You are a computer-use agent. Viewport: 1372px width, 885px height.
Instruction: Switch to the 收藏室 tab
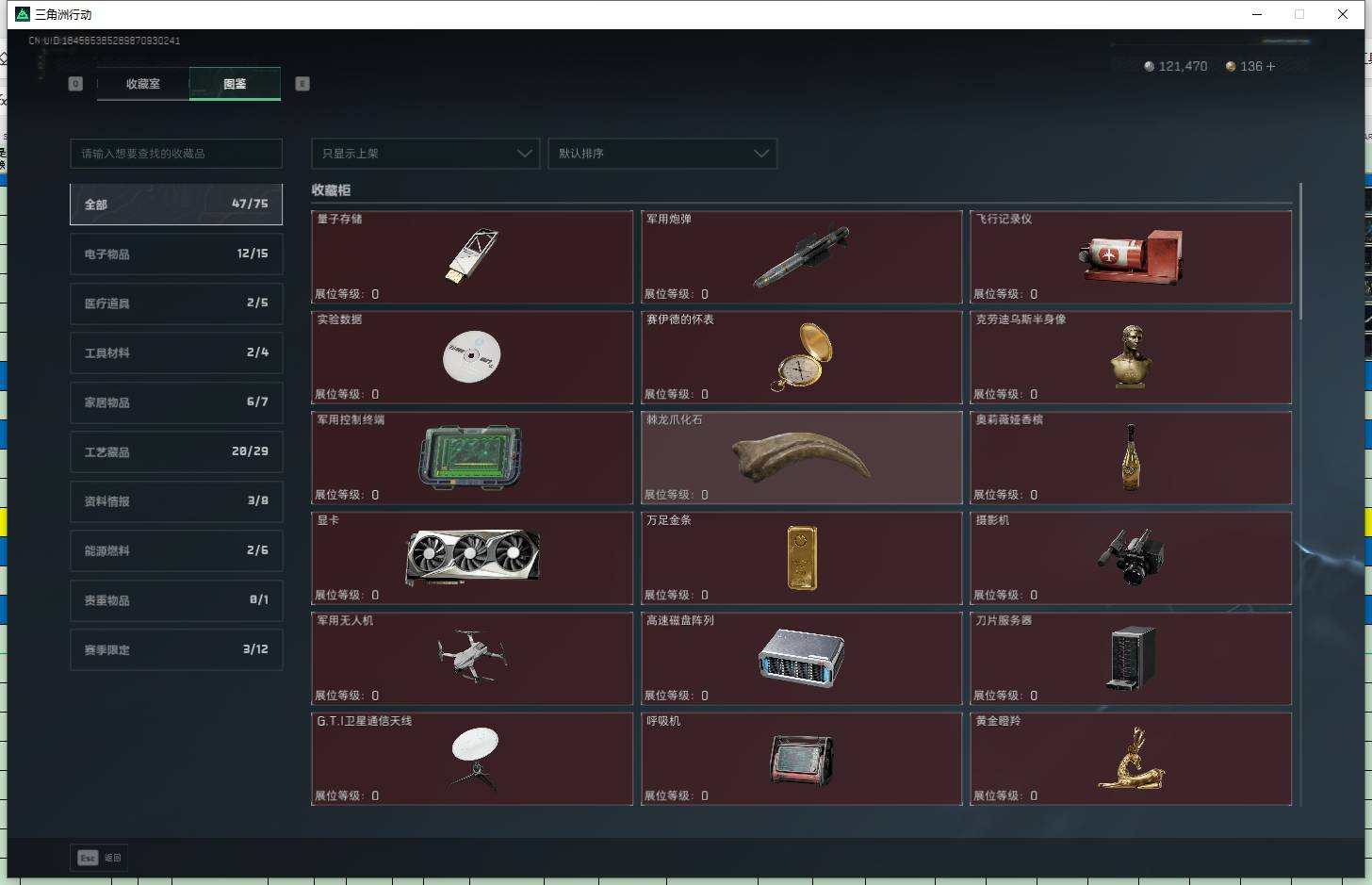[x=143, y=84]
